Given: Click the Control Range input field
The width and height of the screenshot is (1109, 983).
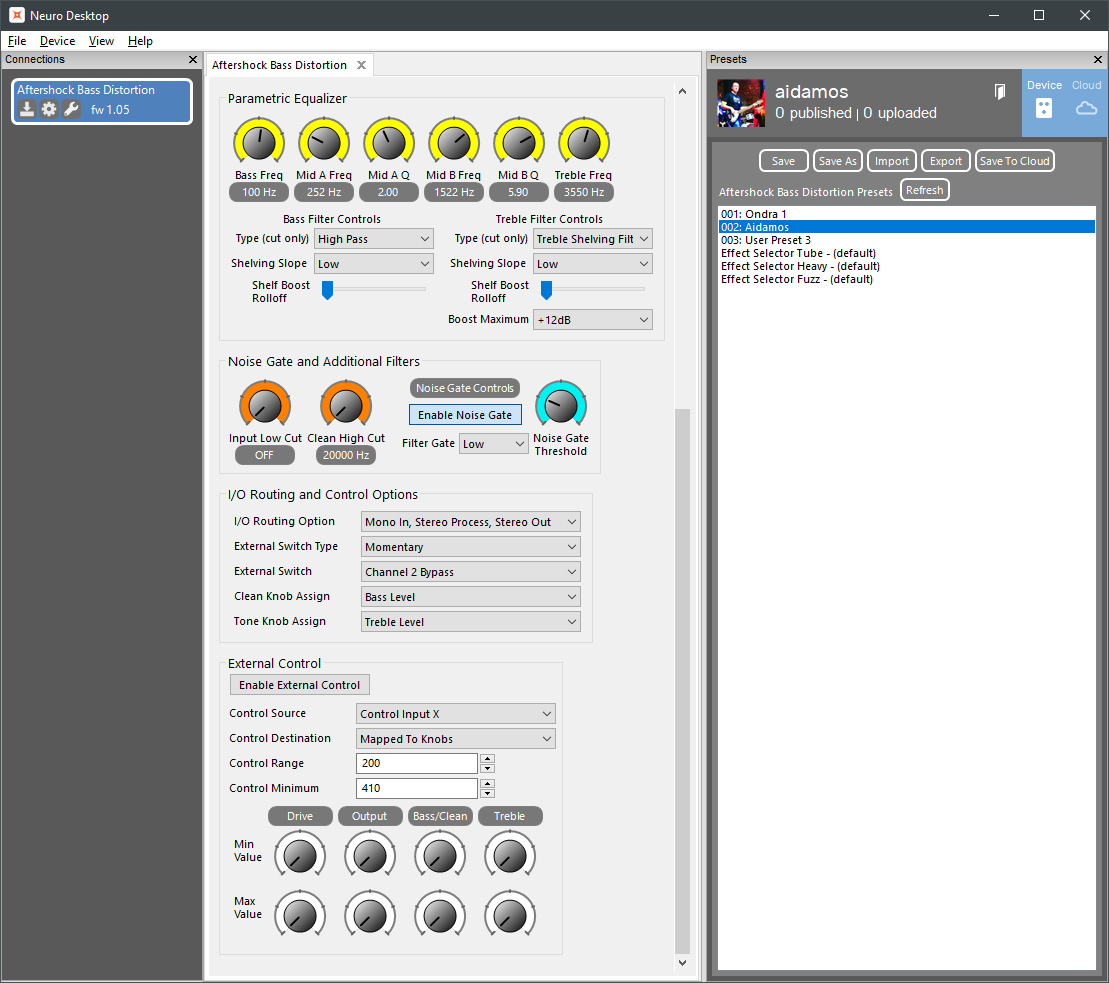Looking at the screenshot, I should [x=417, y=763].
